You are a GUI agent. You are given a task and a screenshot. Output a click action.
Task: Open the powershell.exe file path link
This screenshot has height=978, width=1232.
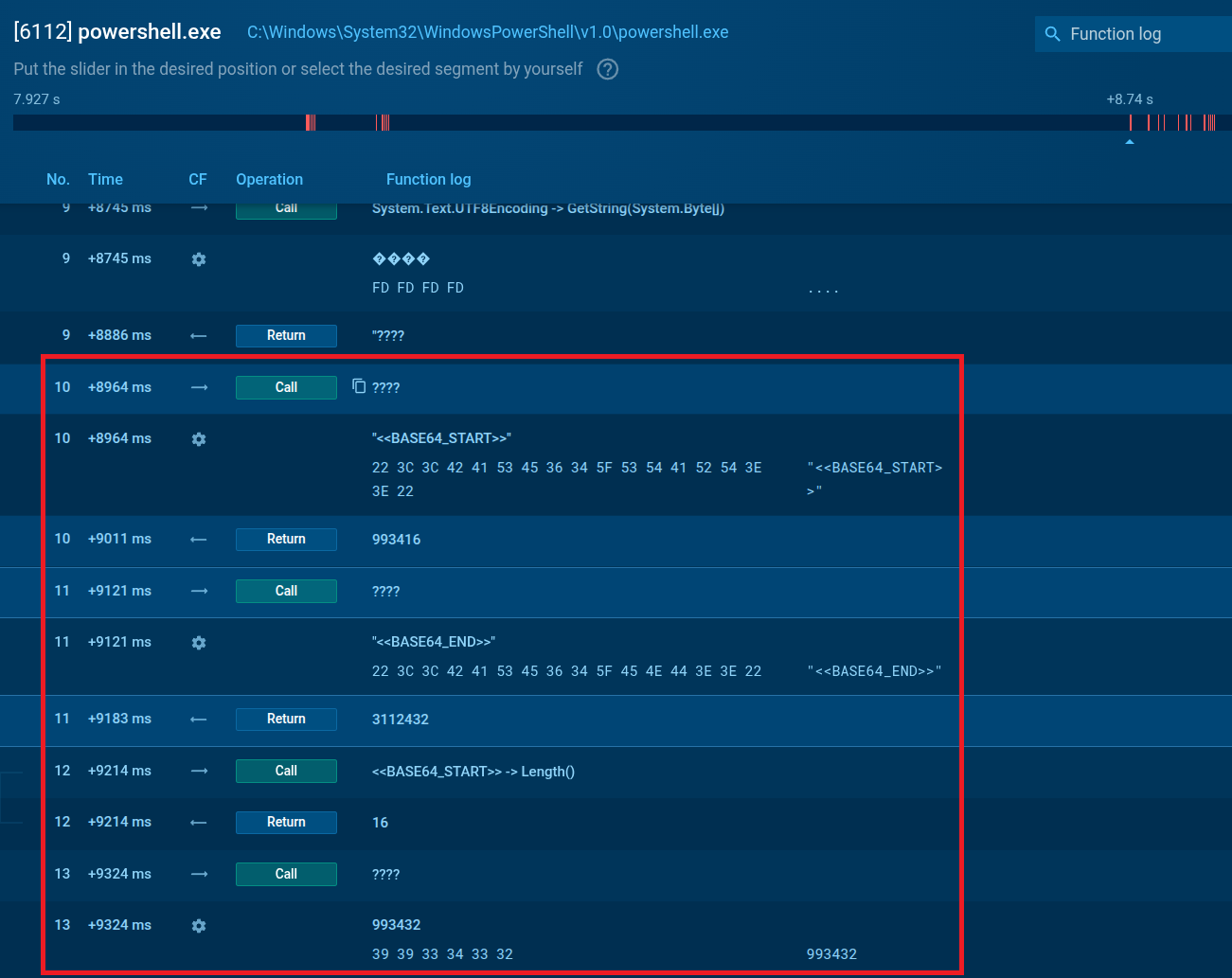[x=487, y=31]
